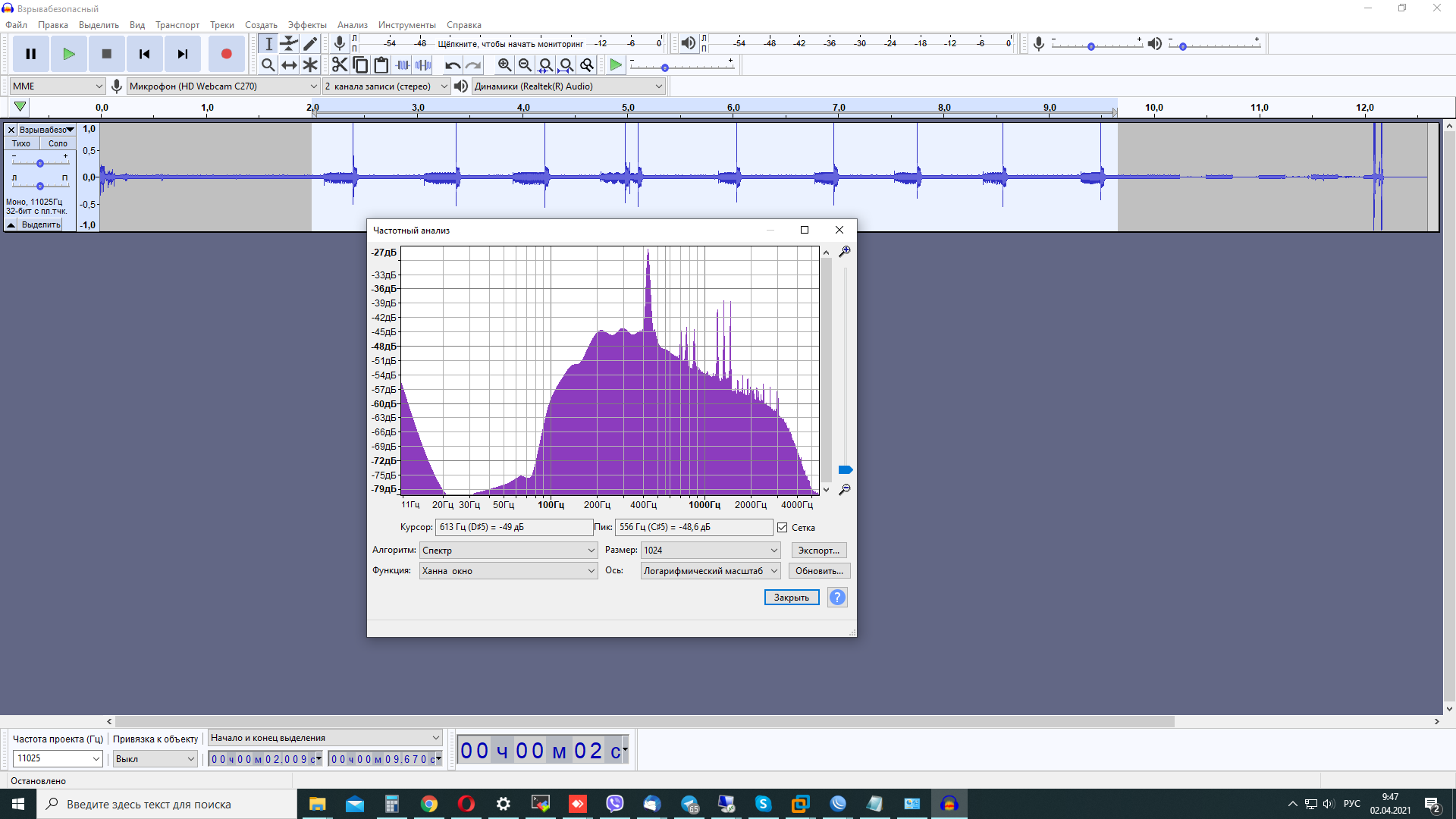Toggle the Соло solo button on track
Image resolution: width=1456 pixels, height=819 pixels.
click(58, 143)
